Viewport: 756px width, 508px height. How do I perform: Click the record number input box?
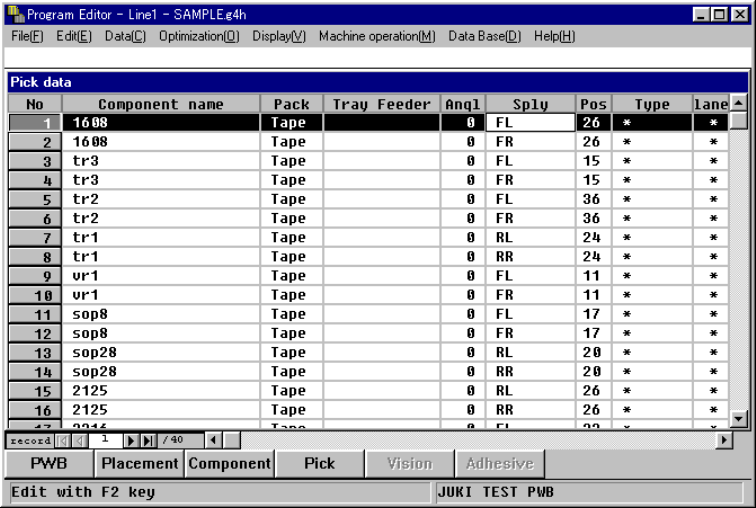click(106, 440)
